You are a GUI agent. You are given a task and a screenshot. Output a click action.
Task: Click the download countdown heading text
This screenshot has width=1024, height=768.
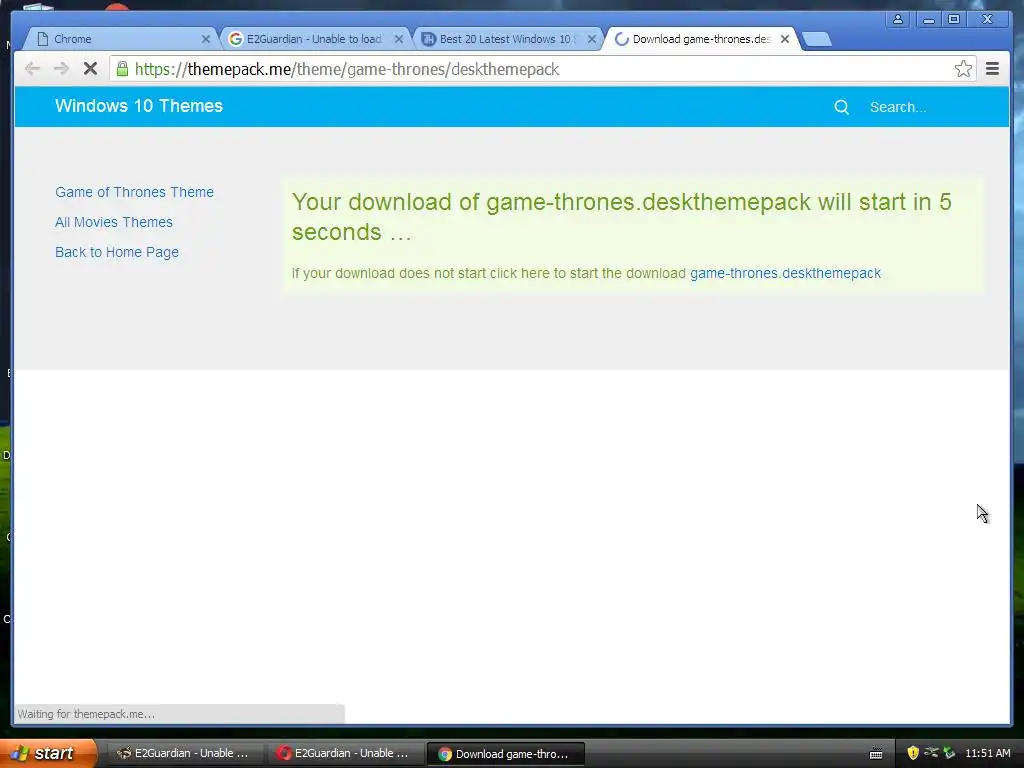[x=621, y=217]
